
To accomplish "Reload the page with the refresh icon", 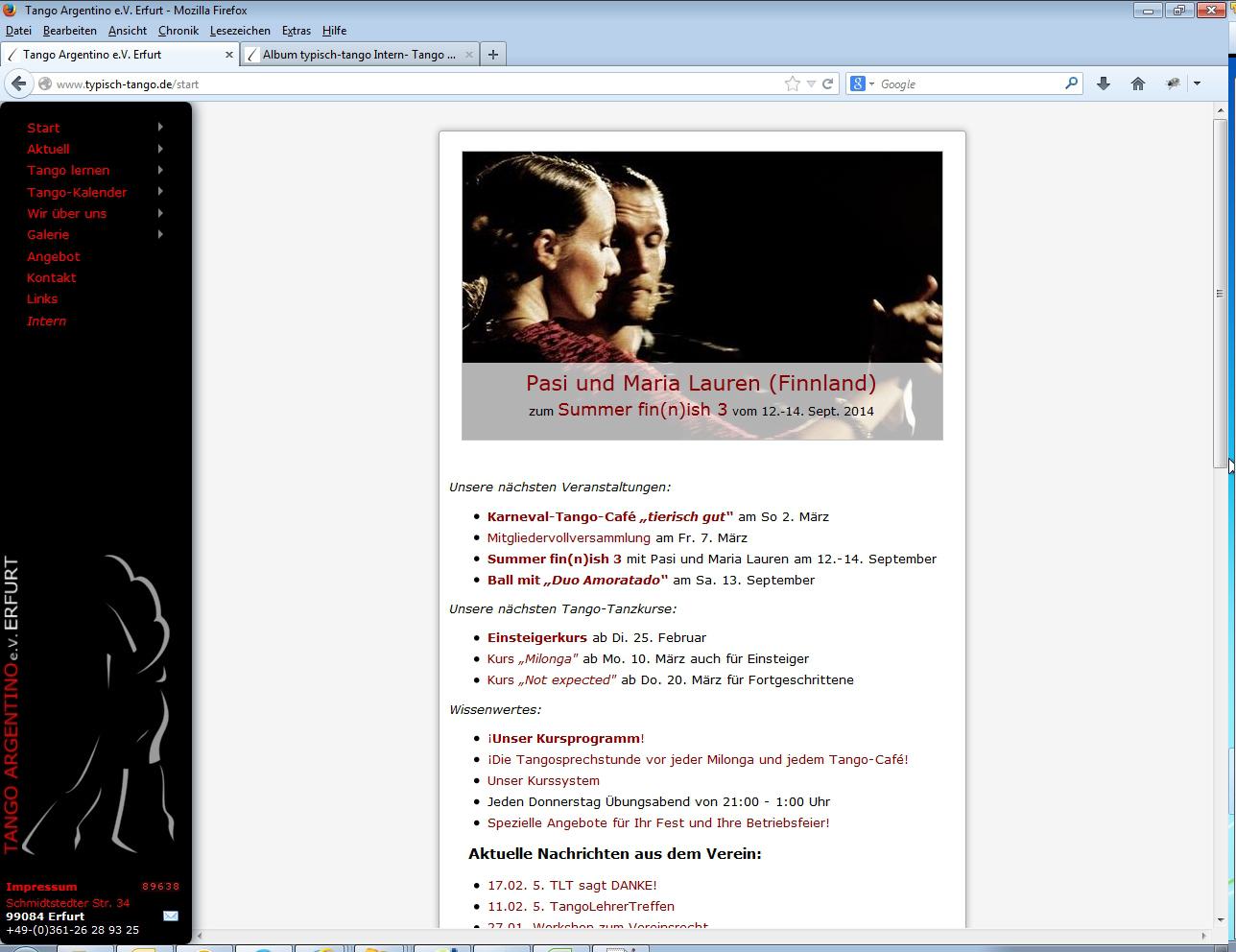I will pos(827,83).
